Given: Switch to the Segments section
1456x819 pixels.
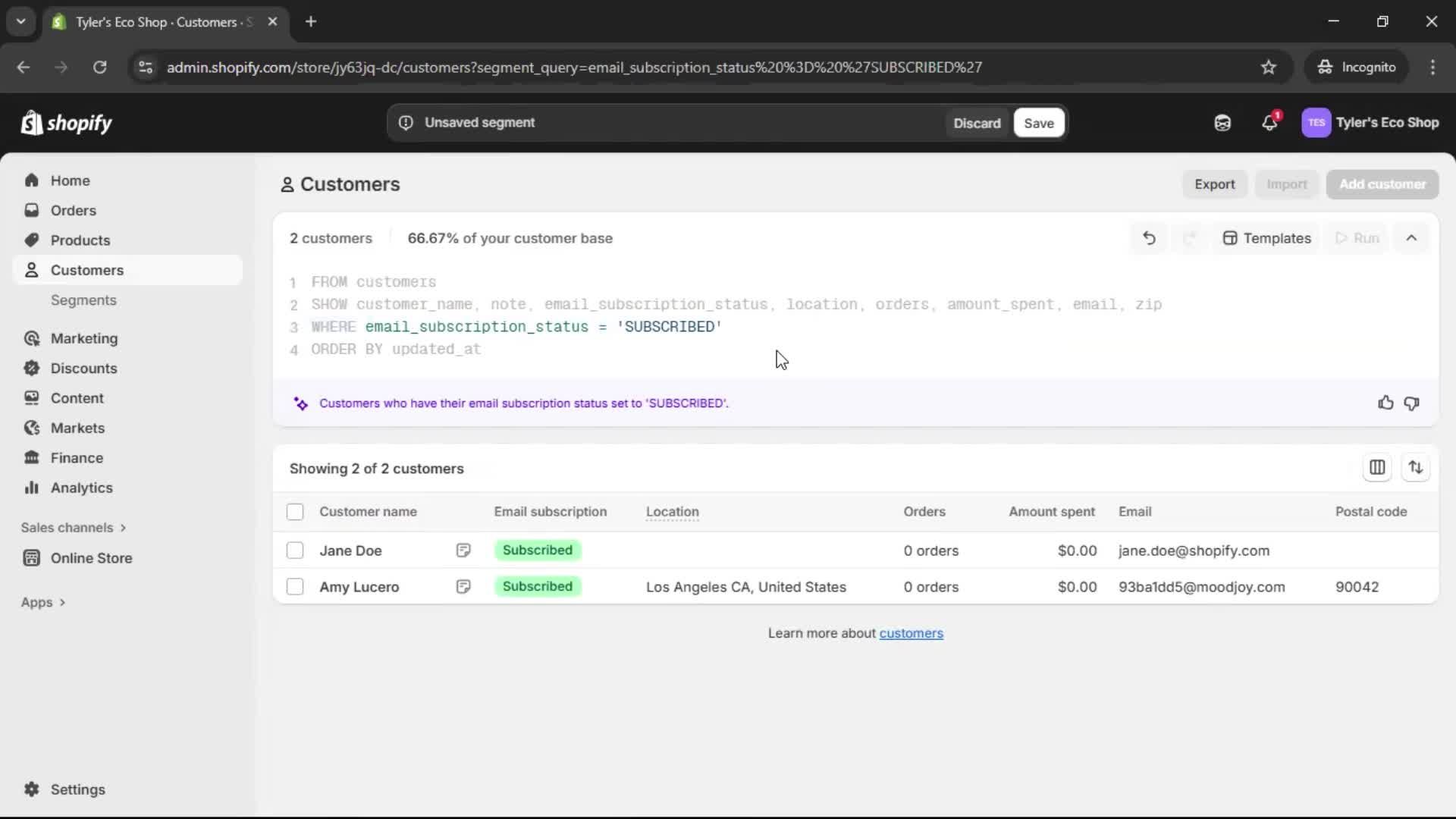Looking at the screenshot, I should pos(84,300).
